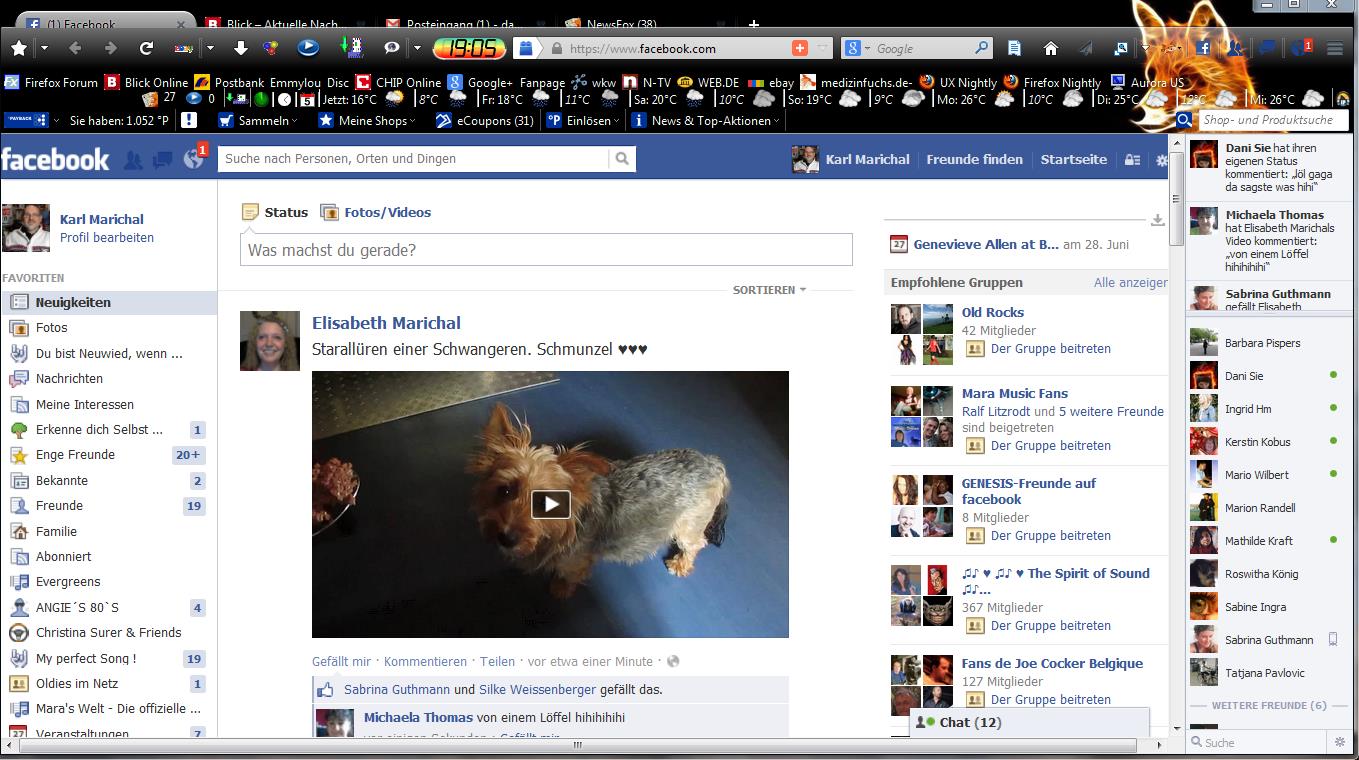Expand the Sammeln PAYBACK dropdown

258,120
